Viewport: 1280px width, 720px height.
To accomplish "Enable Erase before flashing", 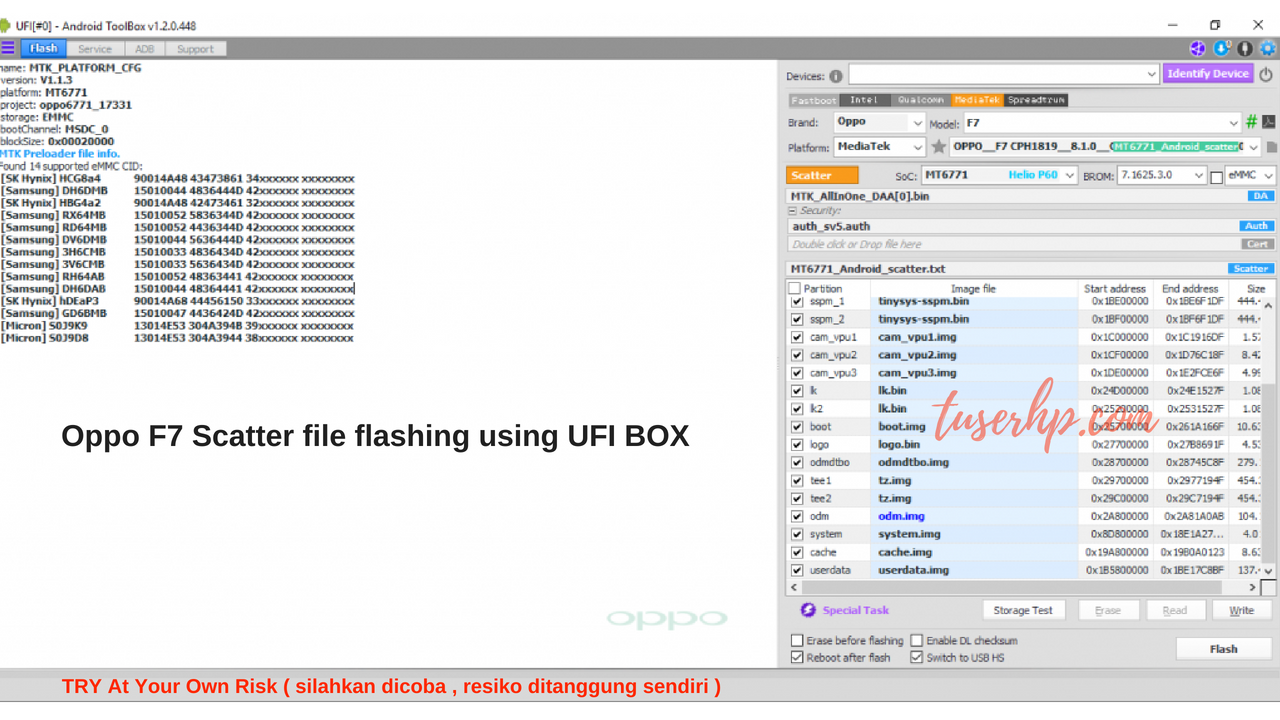I will (797, 641).
